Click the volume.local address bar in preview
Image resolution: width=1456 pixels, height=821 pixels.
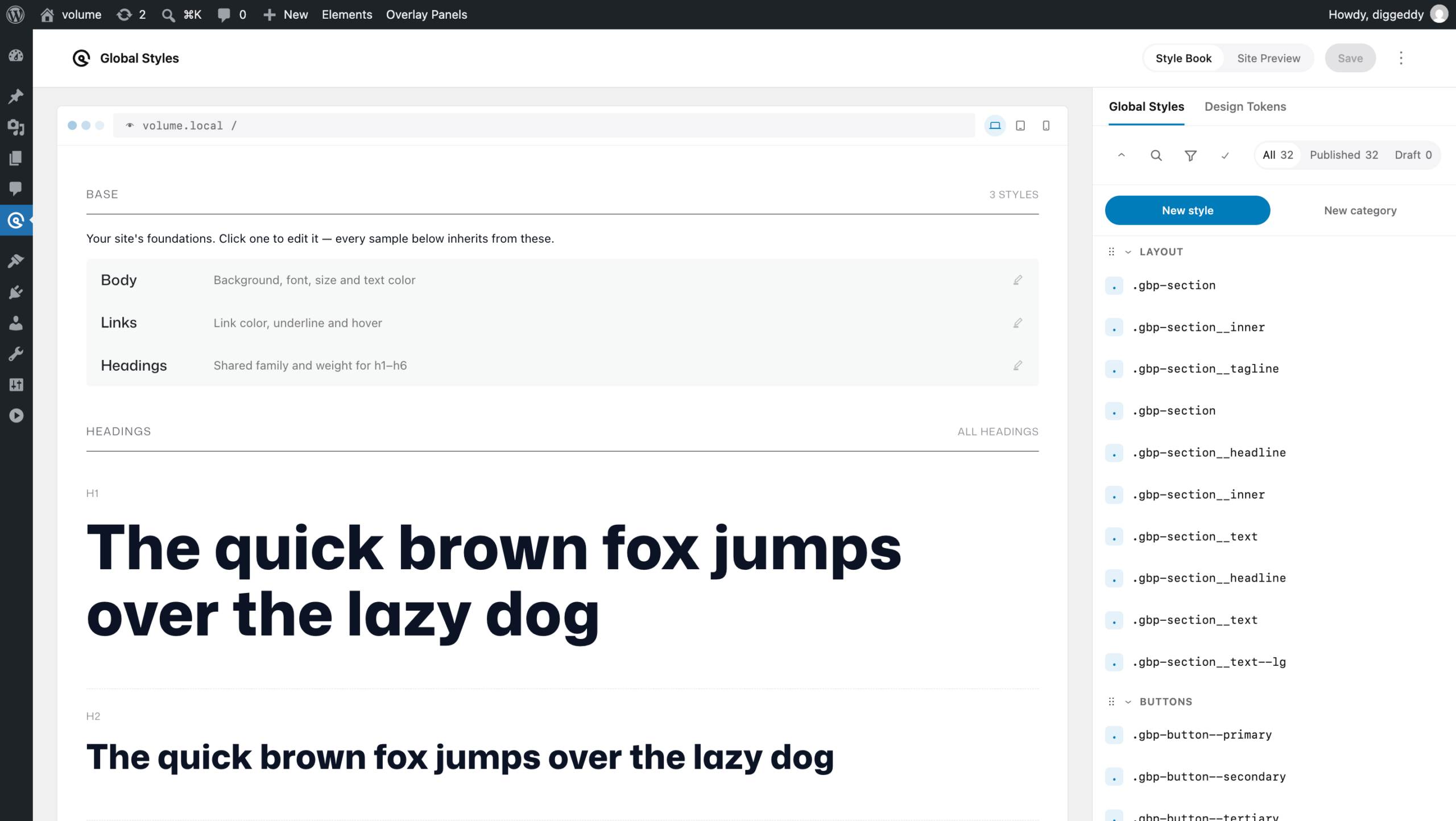coord(544,126)
